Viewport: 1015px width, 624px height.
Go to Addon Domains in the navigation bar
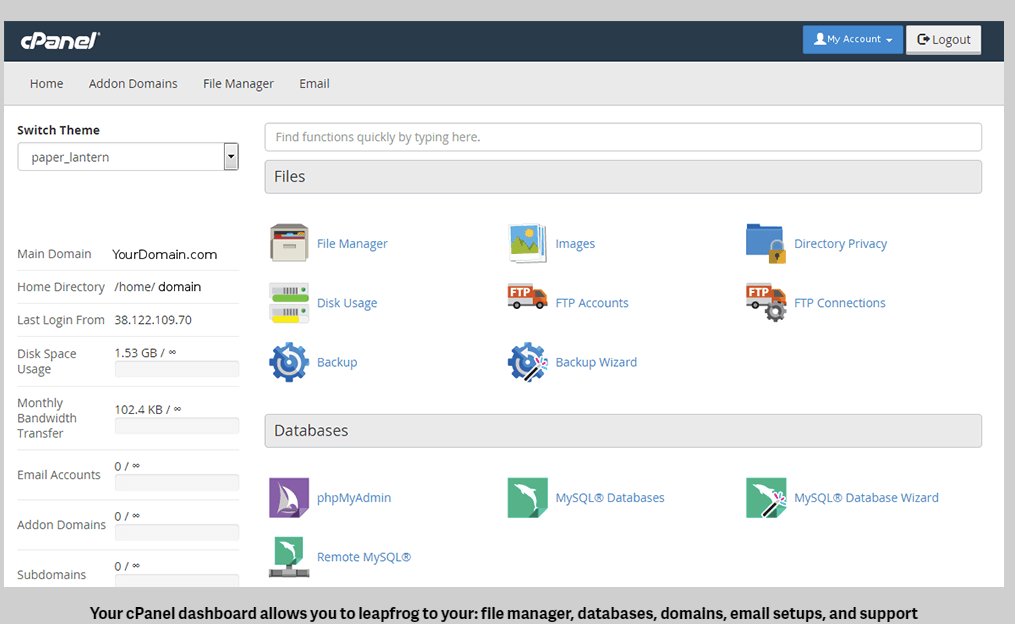click(133, 84)
